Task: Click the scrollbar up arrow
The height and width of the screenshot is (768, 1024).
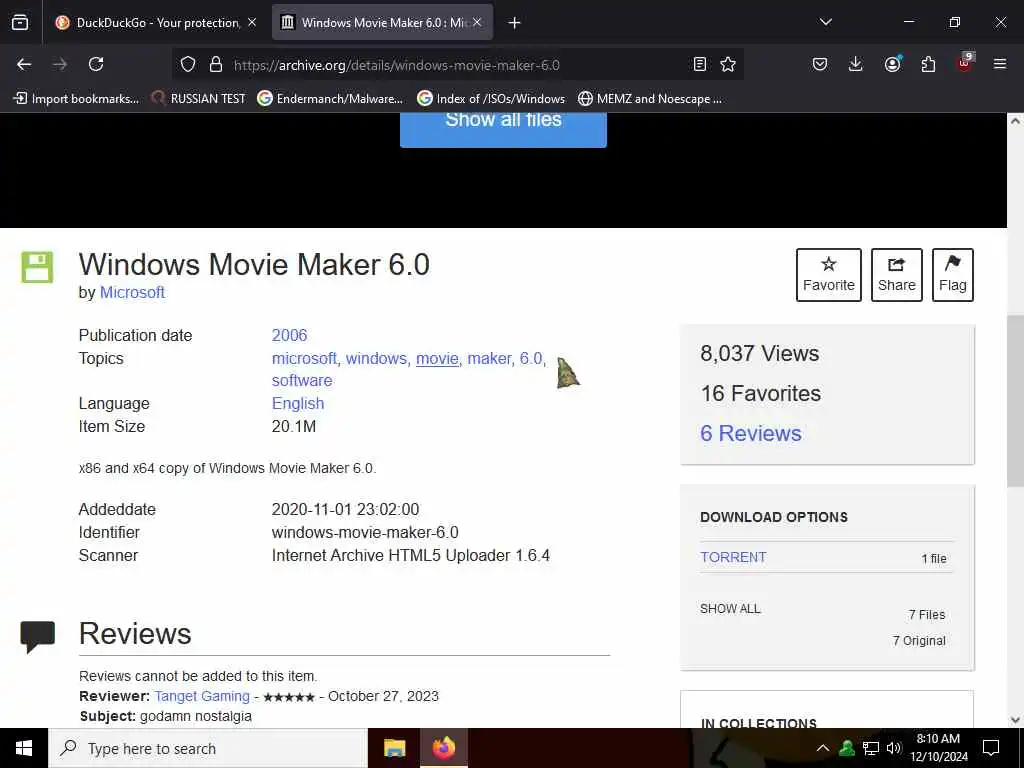Action: click(x=1015, y=121)
